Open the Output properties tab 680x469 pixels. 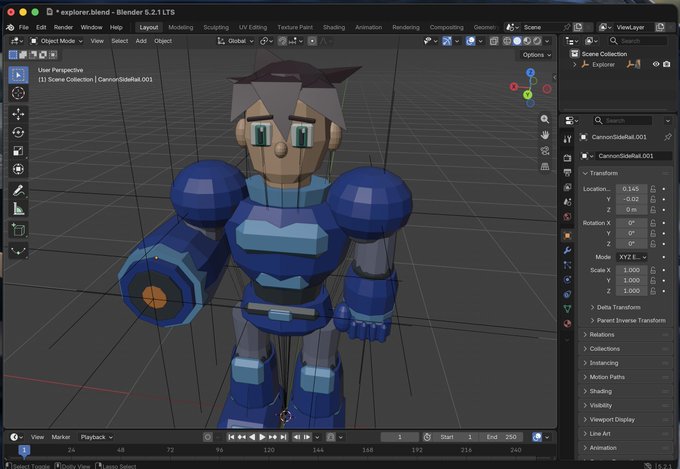(x=567, y=173)
